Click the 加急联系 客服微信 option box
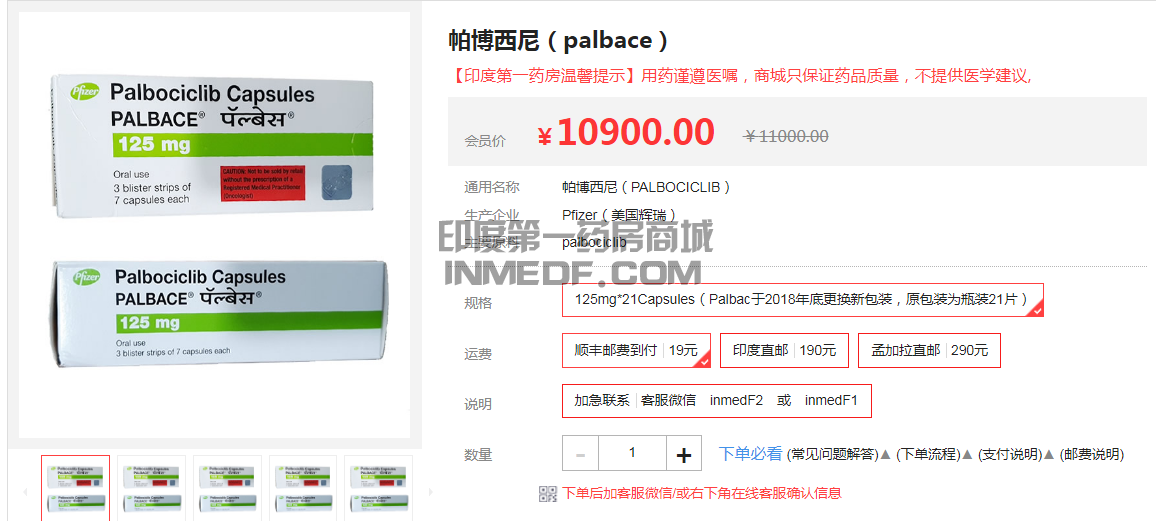 coord(715,401)
